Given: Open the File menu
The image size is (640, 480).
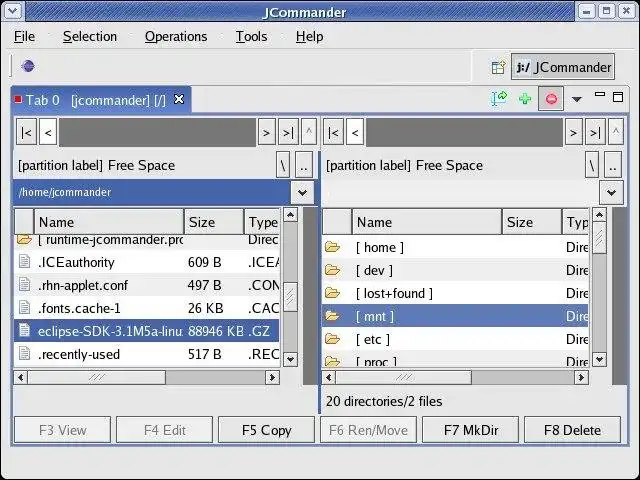Looking at the screenshot, I should (24, 36).
